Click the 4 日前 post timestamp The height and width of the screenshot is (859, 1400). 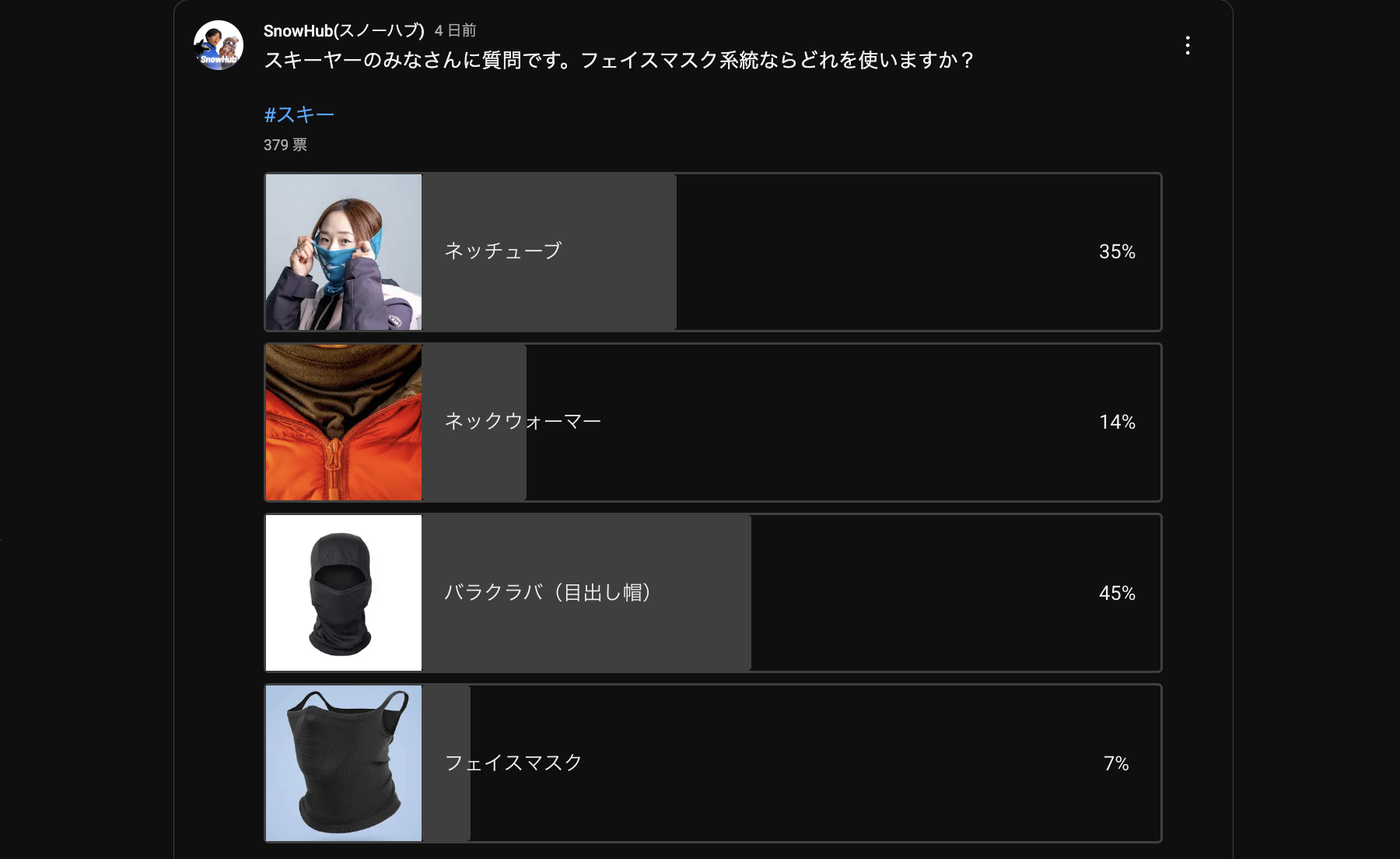(x=455, y=30)
